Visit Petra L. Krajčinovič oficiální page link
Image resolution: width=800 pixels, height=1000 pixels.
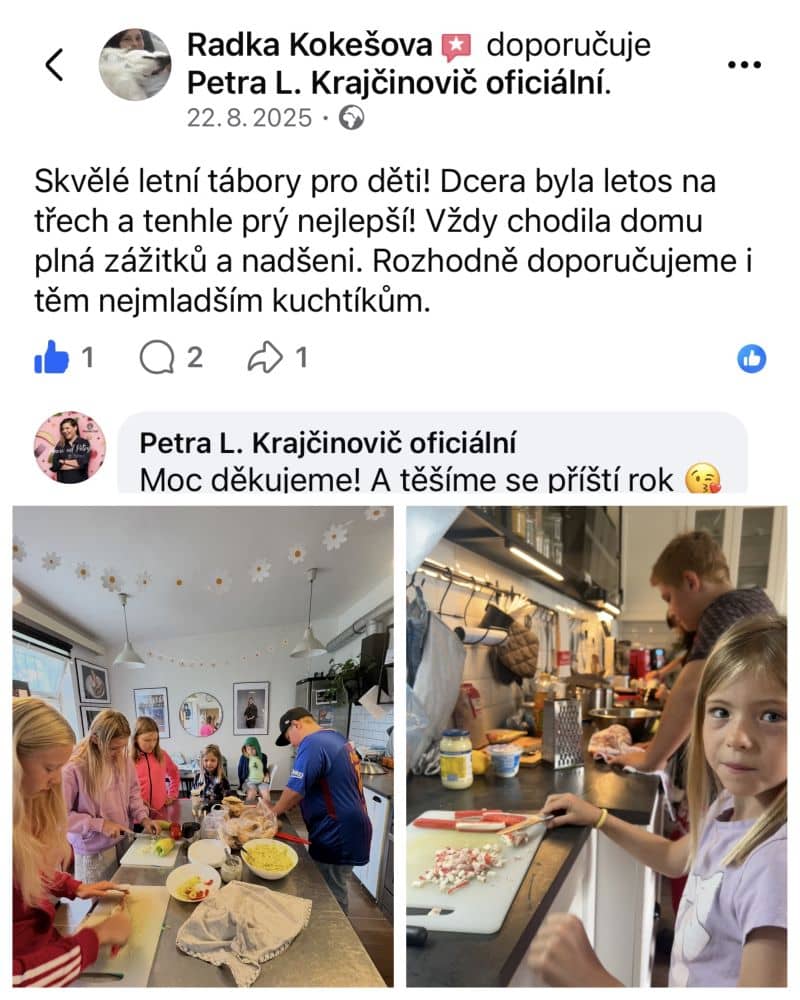399,83
